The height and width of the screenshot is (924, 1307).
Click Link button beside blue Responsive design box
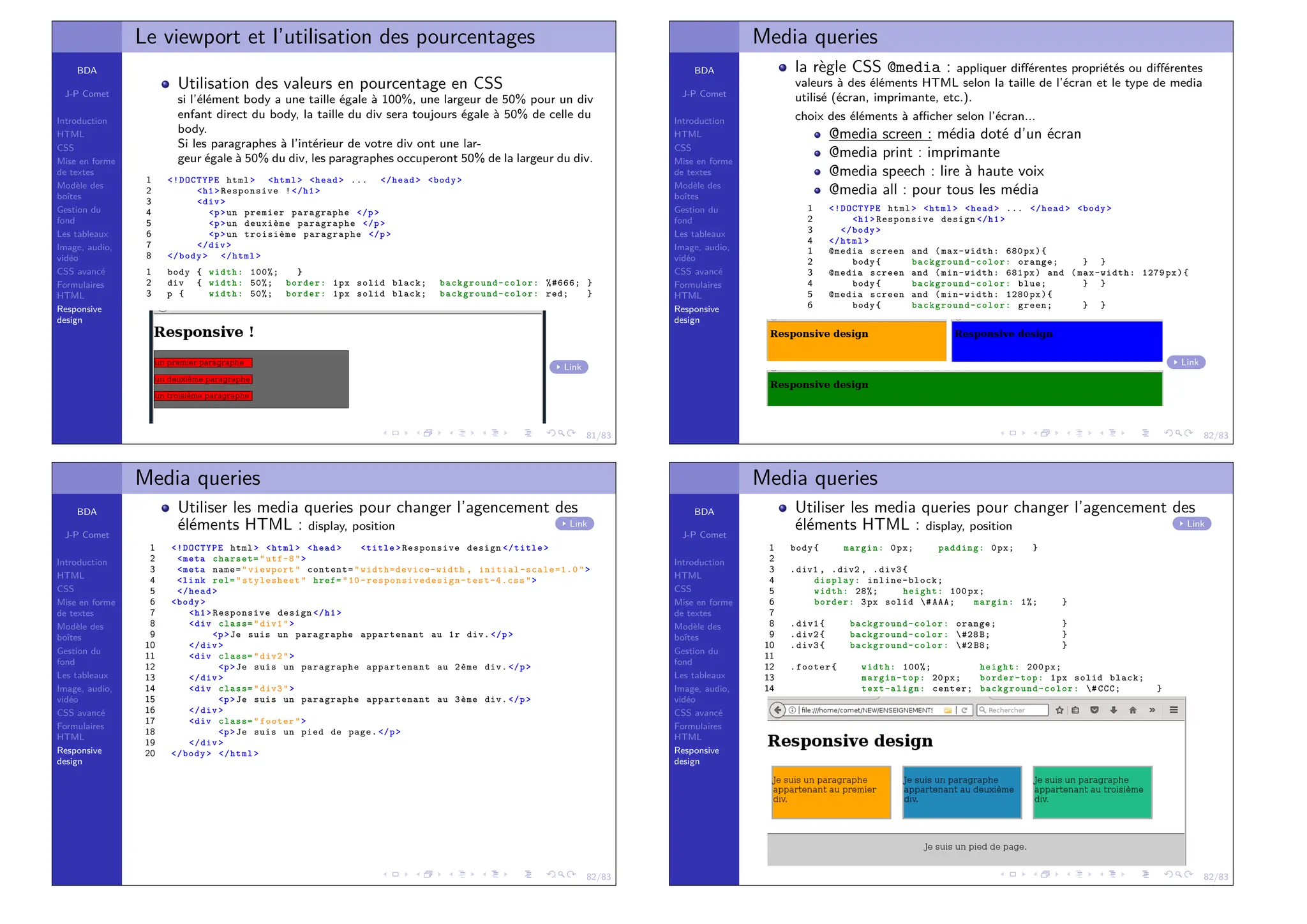click(x=1186, y=362)
